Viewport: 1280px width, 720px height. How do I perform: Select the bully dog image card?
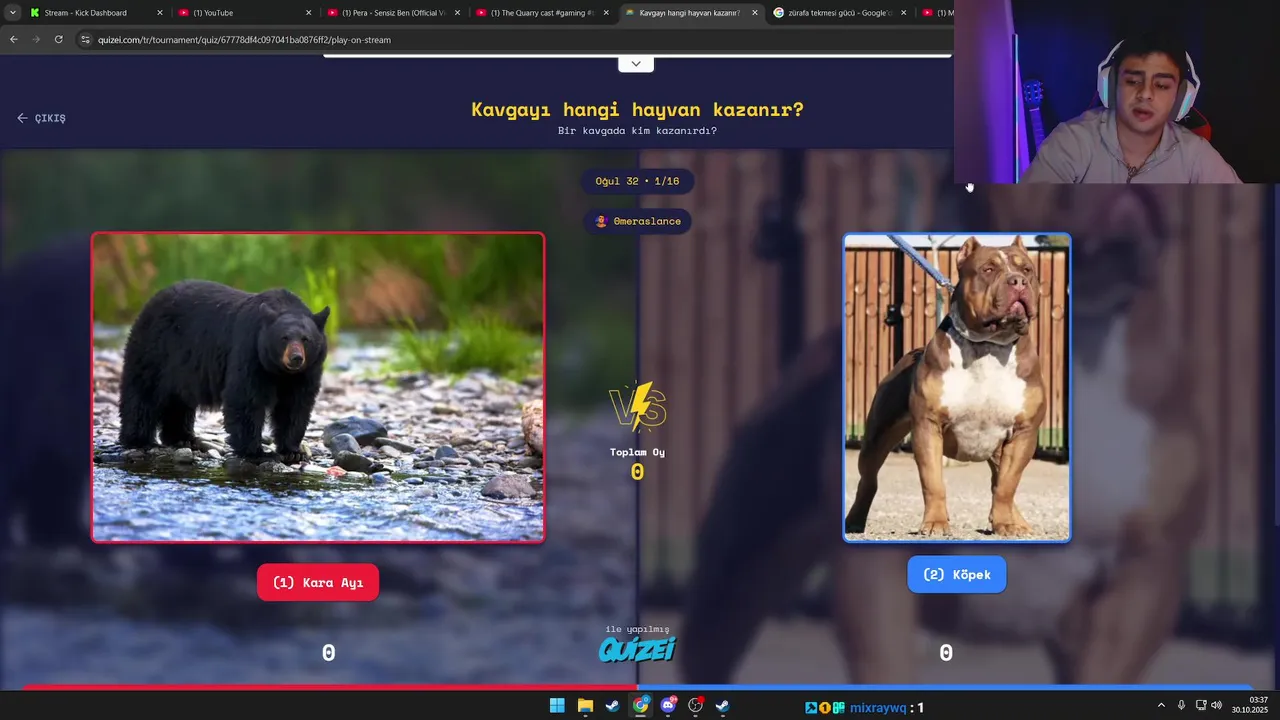coord(957,387)
